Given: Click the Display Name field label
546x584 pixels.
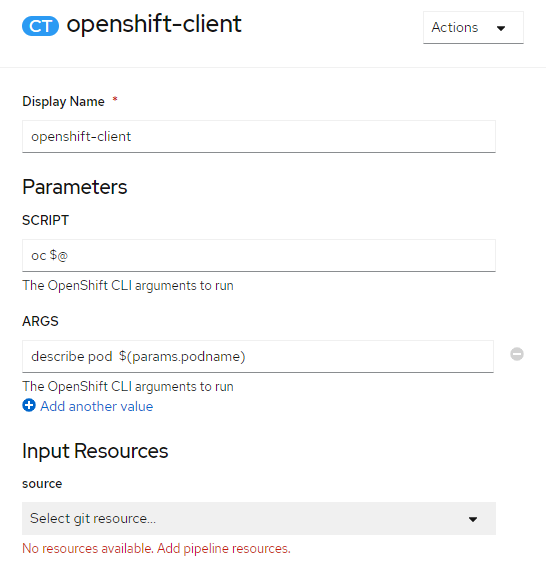Looking at the screenshot, I should point(63,101).
